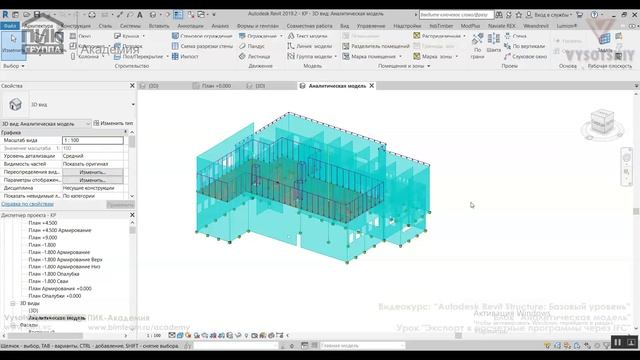Image resolution: width=640 pixels, height=360 pixels.
Task: Click the shopping cart icon in title bar
Action: [x=579, y=15]
